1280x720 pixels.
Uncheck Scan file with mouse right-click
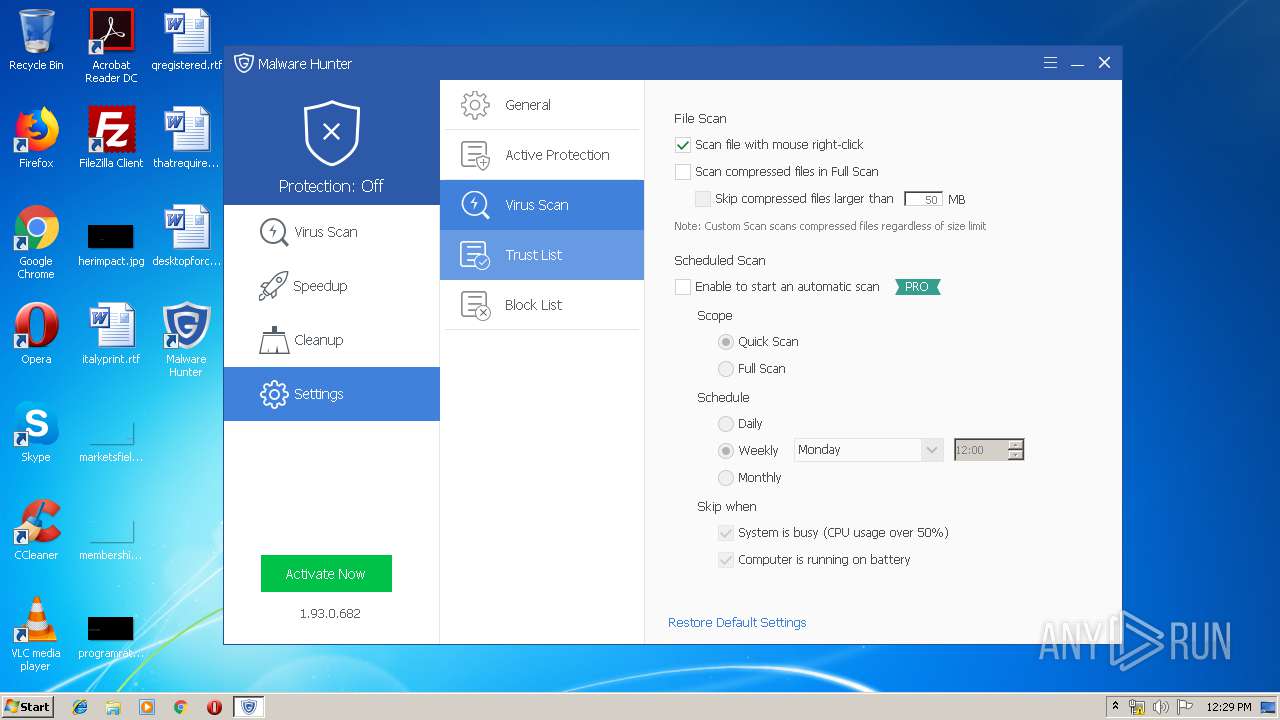pyautogui.click(x=683, y=145)
